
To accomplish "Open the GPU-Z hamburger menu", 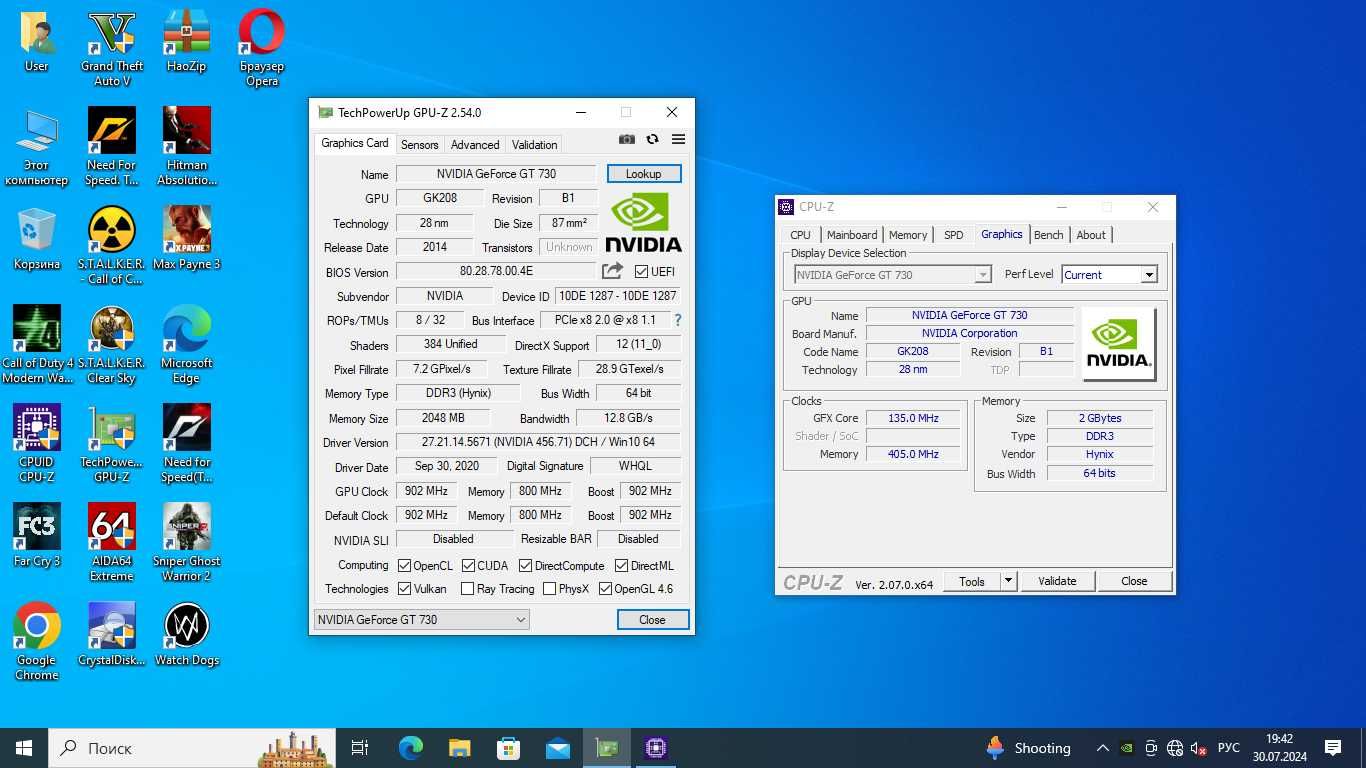I will pos(678,140).
